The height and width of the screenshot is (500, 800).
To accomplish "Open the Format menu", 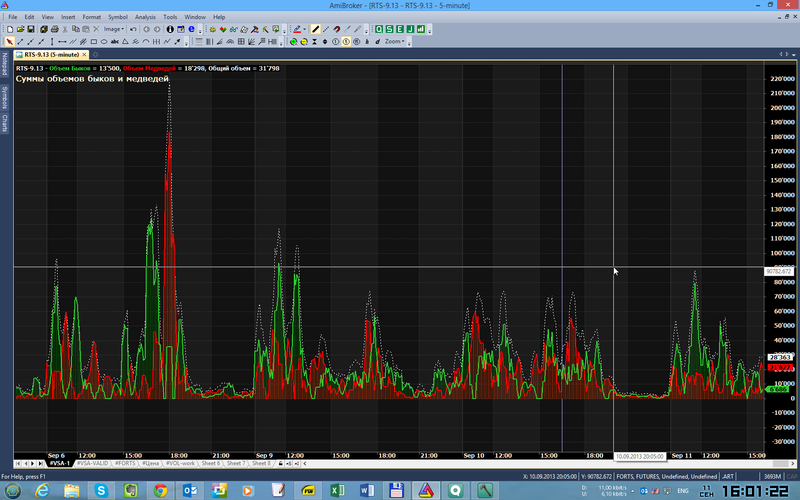I will coord(92,17).
